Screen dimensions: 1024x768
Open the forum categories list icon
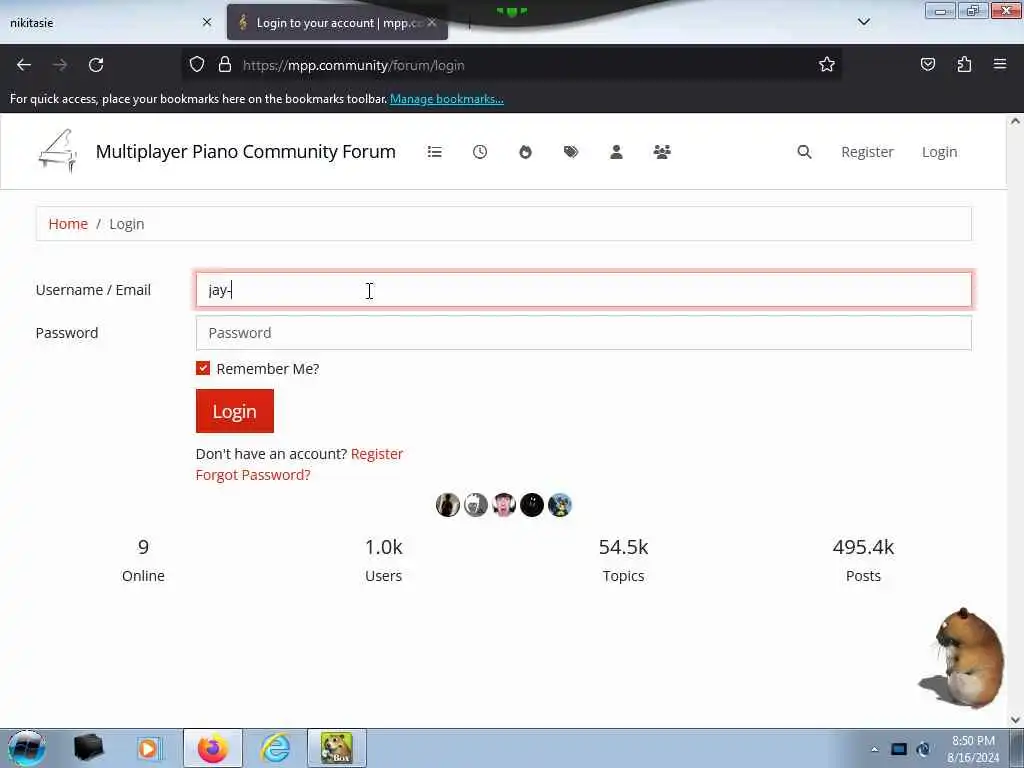pyautogui.click(x=434, y=152)
